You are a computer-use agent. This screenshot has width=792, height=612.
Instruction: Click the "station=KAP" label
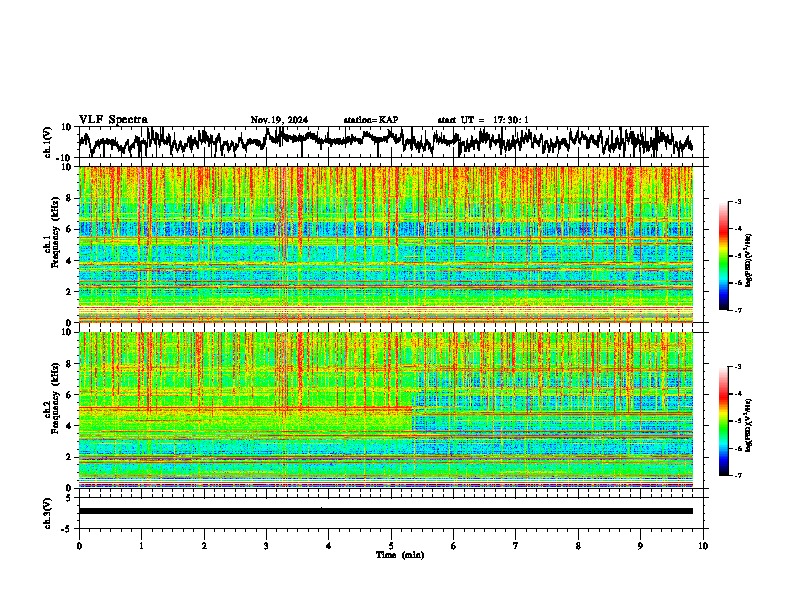click(x=371, y=120)
